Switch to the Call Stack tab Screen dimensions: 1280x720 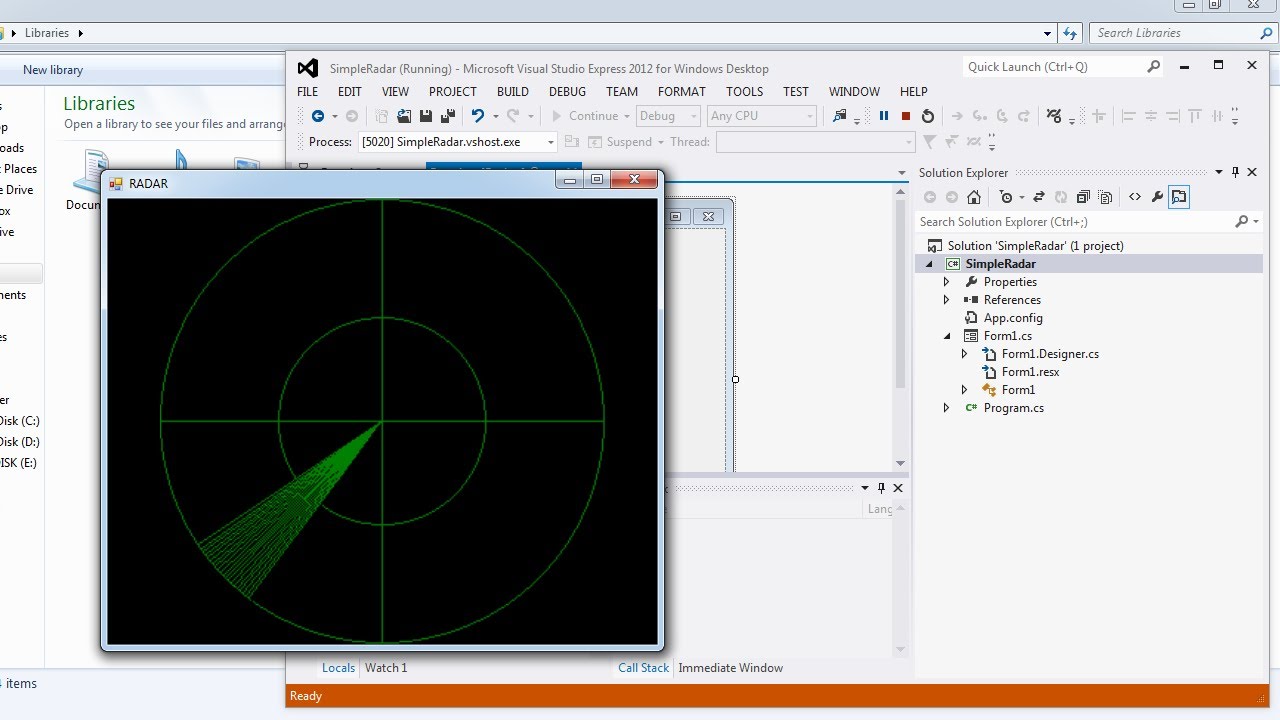tap(643, 668)
